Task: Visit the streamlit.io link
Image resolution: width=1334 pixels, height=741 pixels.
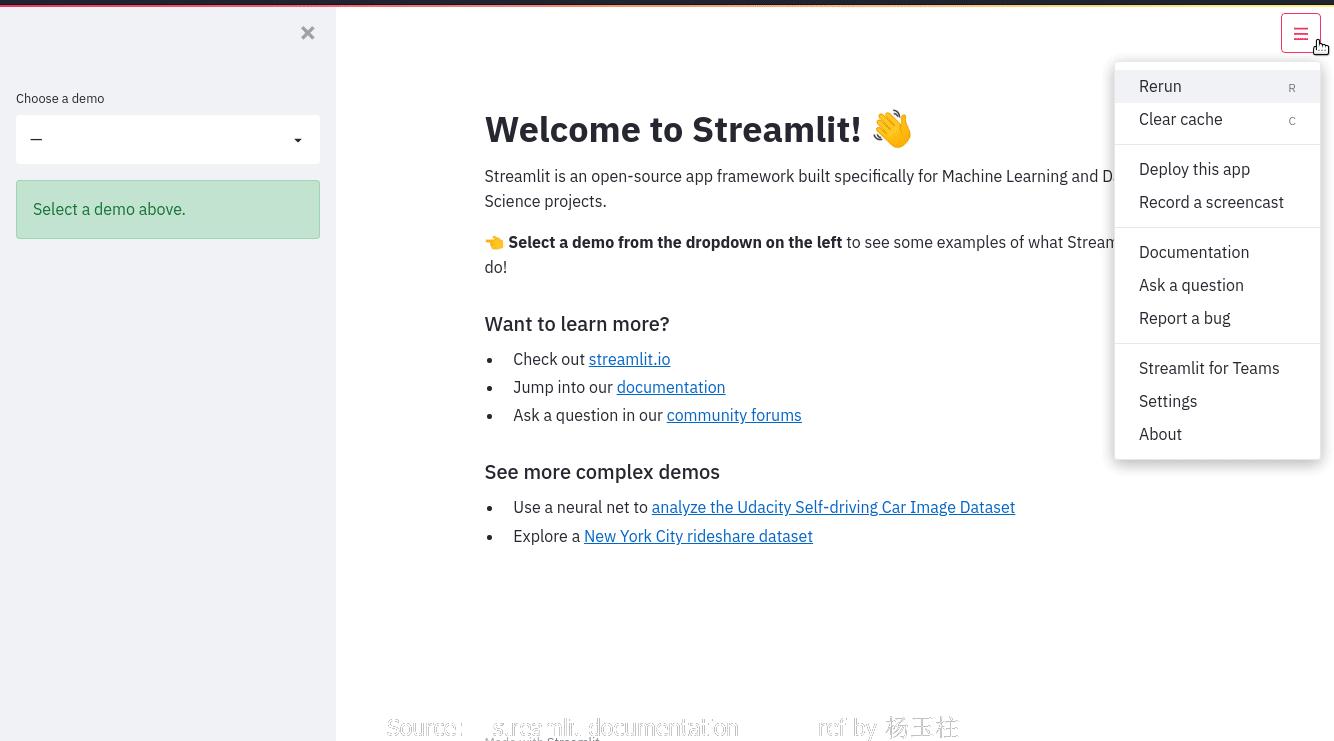Action: [x=629, y=359]
